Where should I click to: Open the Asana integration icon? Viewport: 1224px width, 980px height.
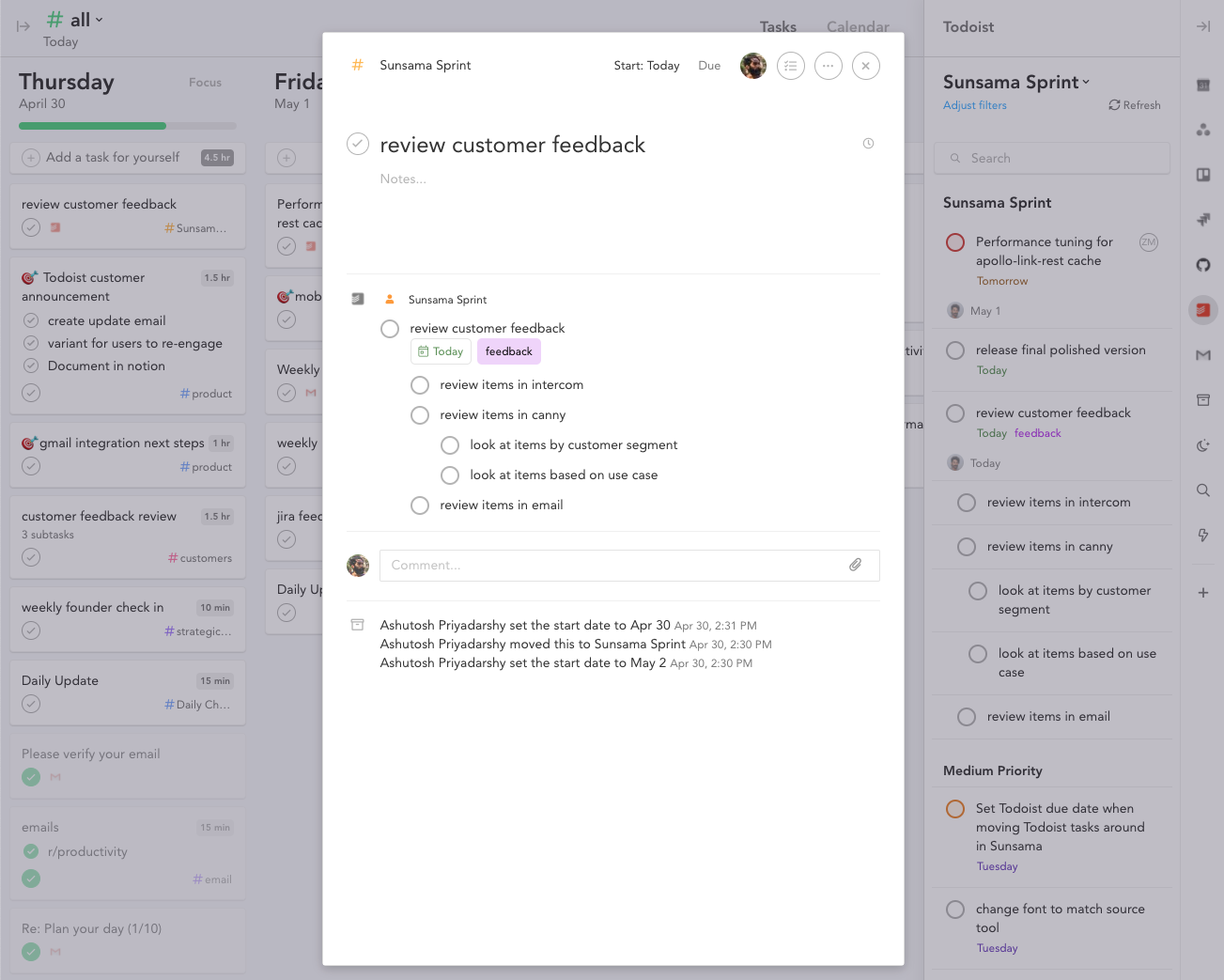[x=1202, y=130]
